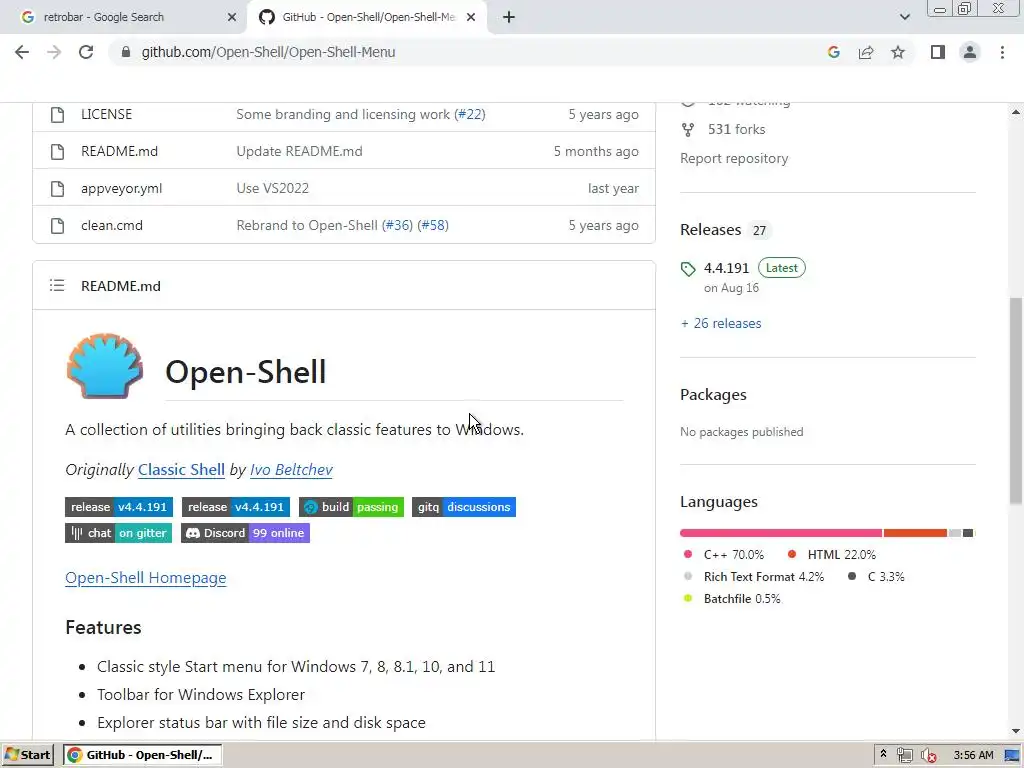Click the Open-Shell shell logo image
Image resolution: width=1024 pixels, height=768 pixels.
point(104,366)
